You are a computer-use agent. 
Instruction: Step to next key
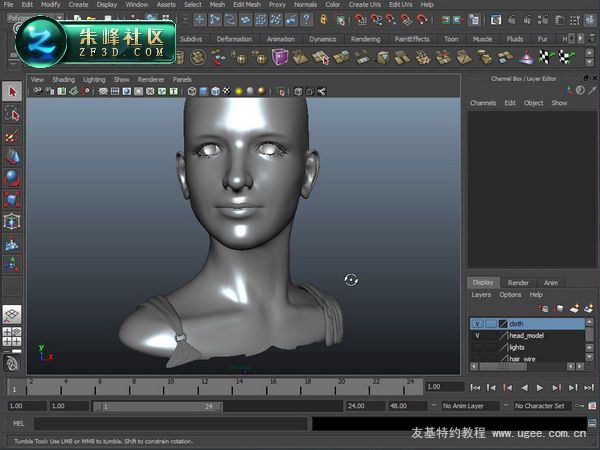[556, 388]
